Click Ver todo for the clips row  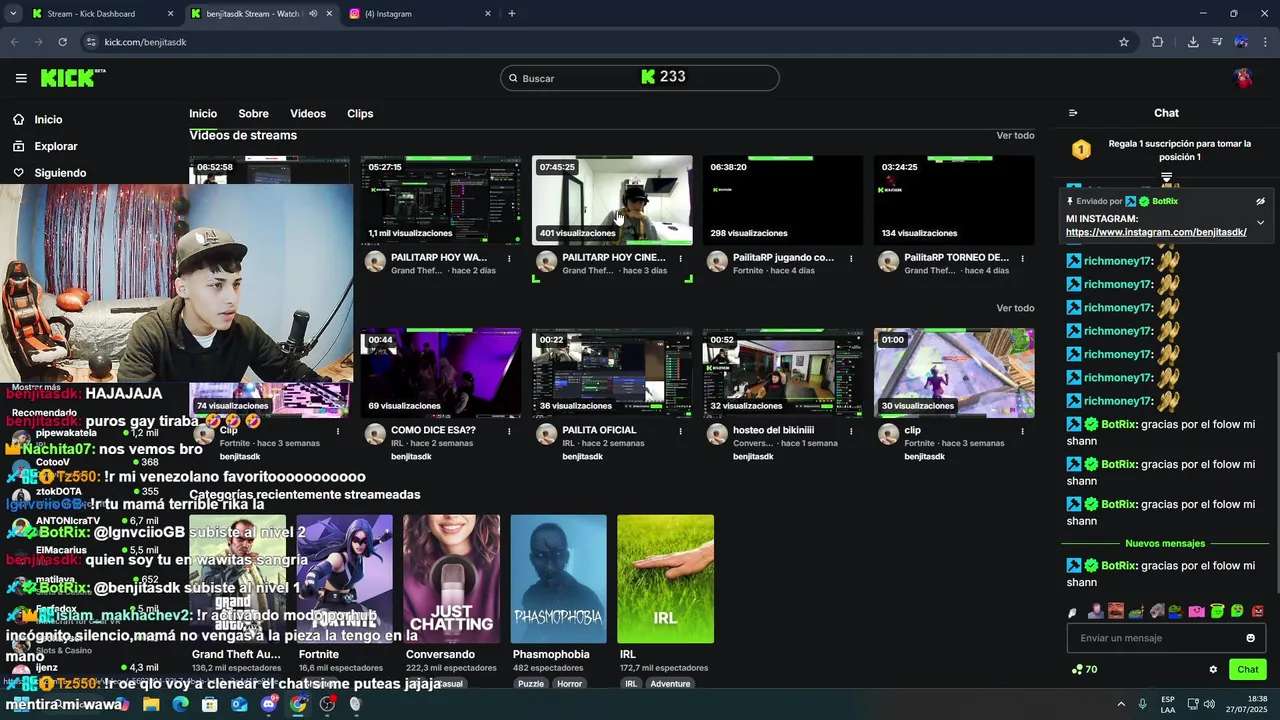tap(1015, 308)
